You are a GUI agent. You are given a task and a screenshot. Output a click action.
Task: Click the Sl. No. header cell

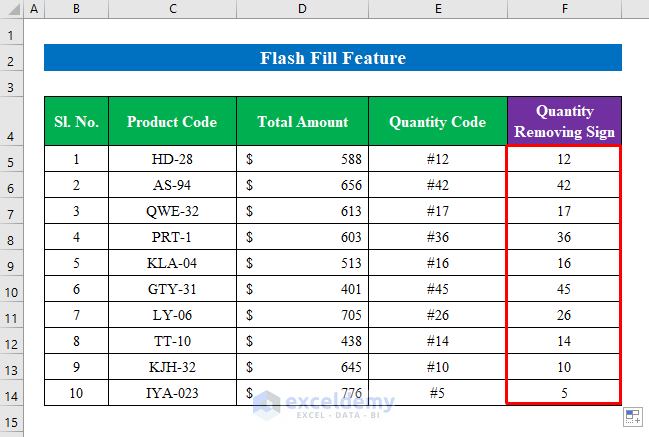76,122
